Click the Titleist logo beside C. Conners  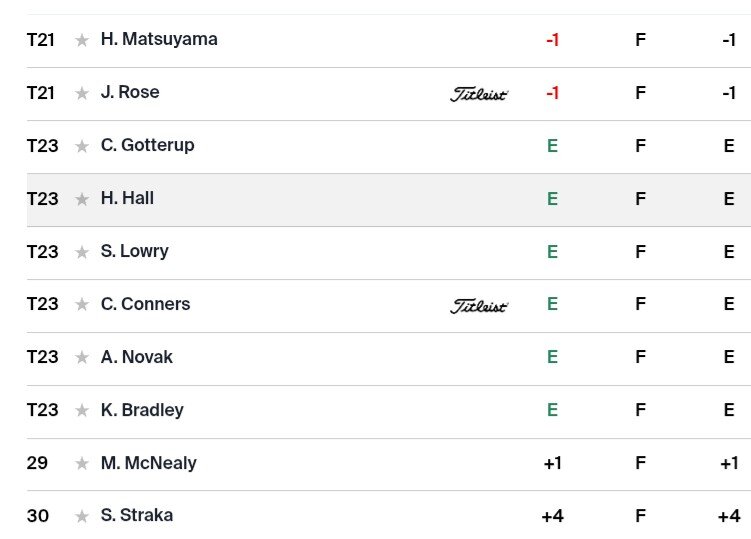479,306
